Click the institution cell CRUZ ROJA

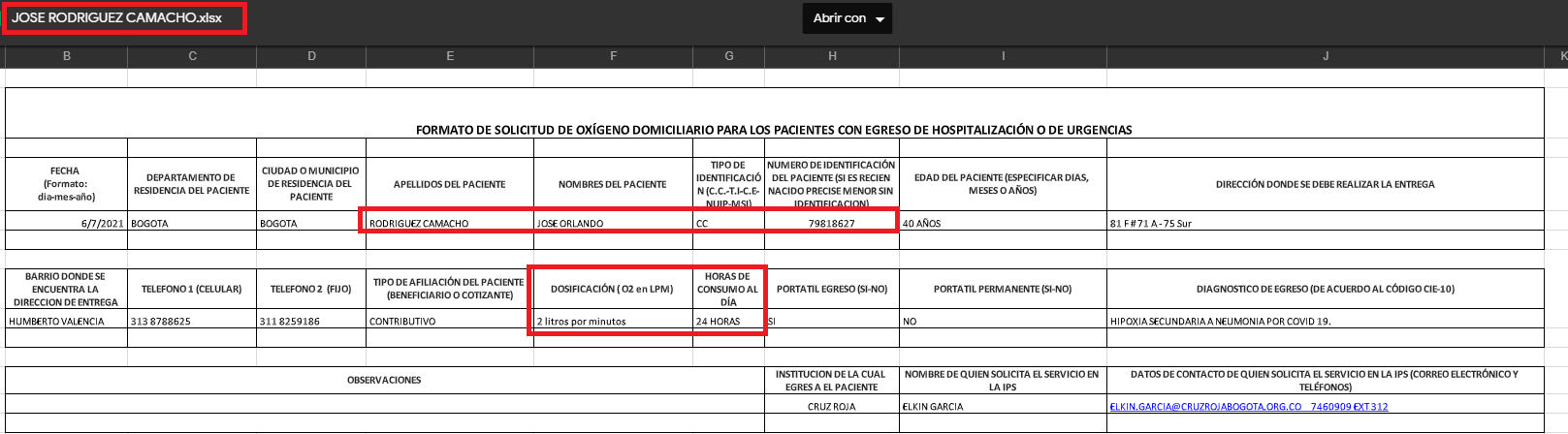click(832, 406)
